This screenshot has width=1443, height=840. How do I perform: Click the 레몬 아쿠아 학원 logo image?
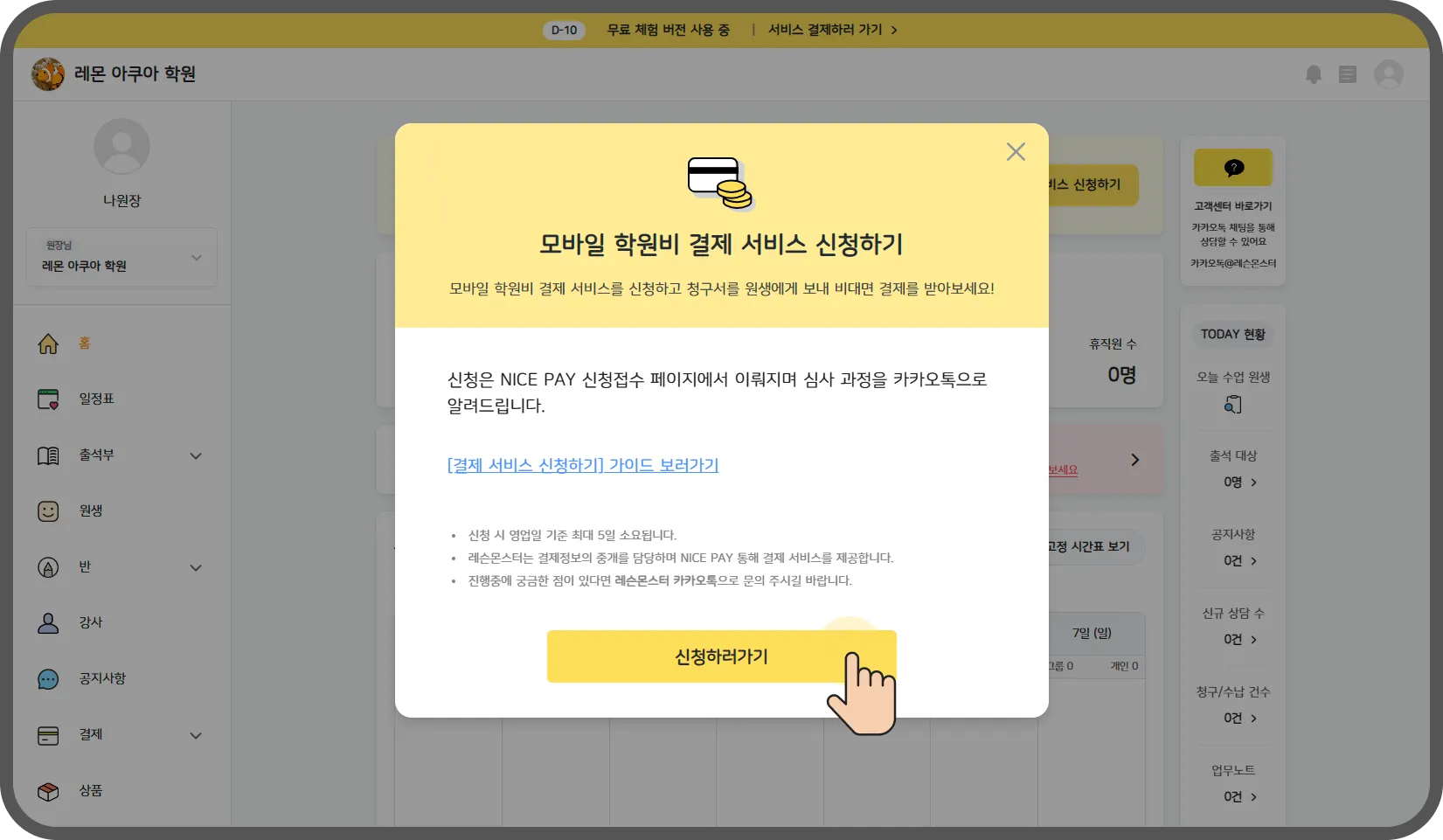click(48, 74)
